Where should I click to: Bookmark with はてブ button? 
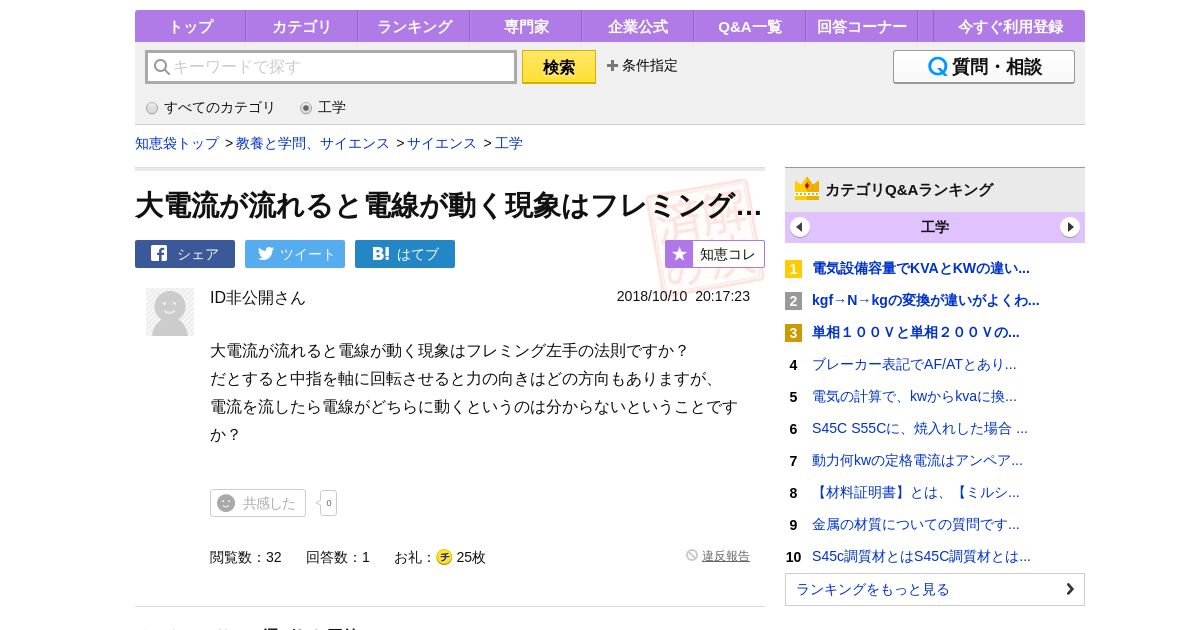pyautogui.click(x=405, y=254)
